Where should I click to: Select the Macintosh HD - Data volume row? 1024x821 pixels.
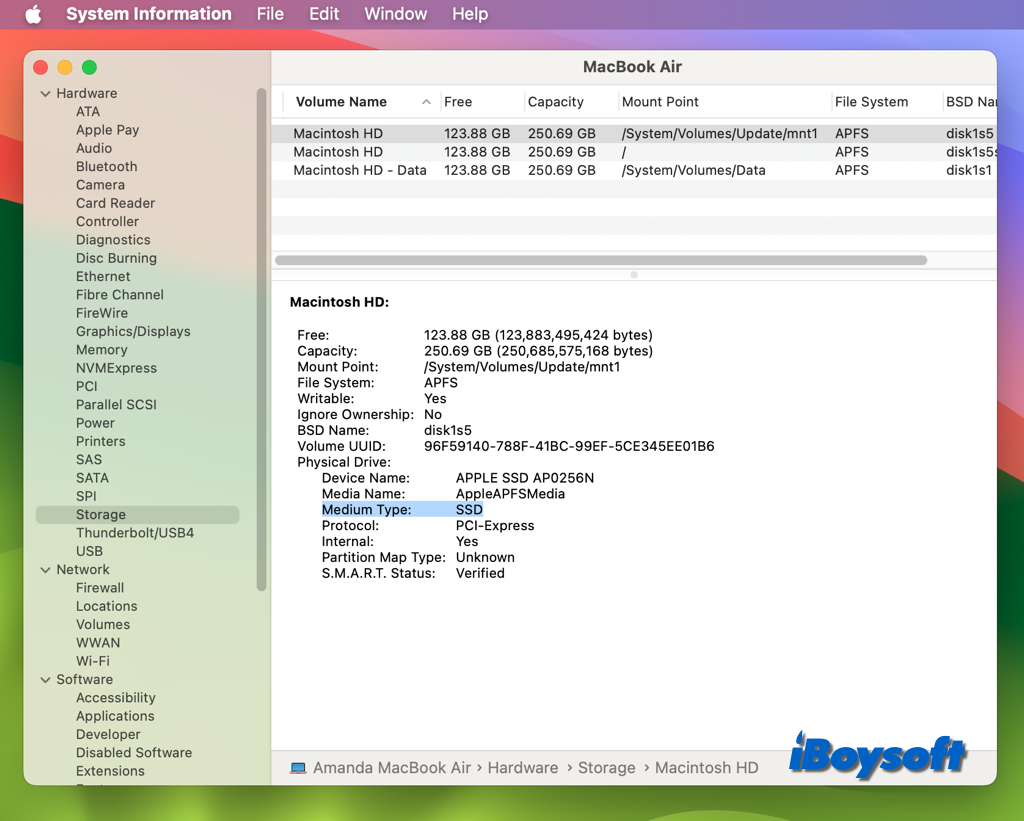(360, 170)
